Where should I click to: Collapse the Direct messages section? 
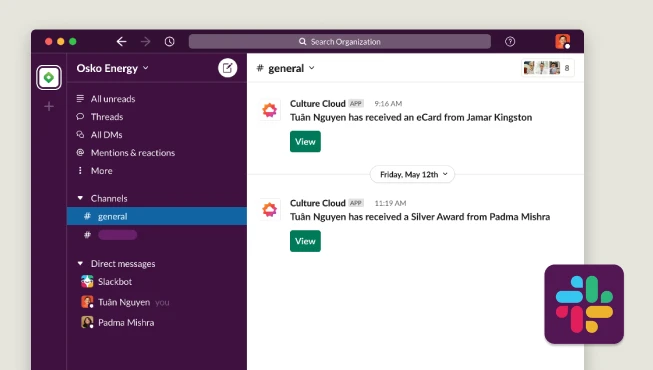80,264
